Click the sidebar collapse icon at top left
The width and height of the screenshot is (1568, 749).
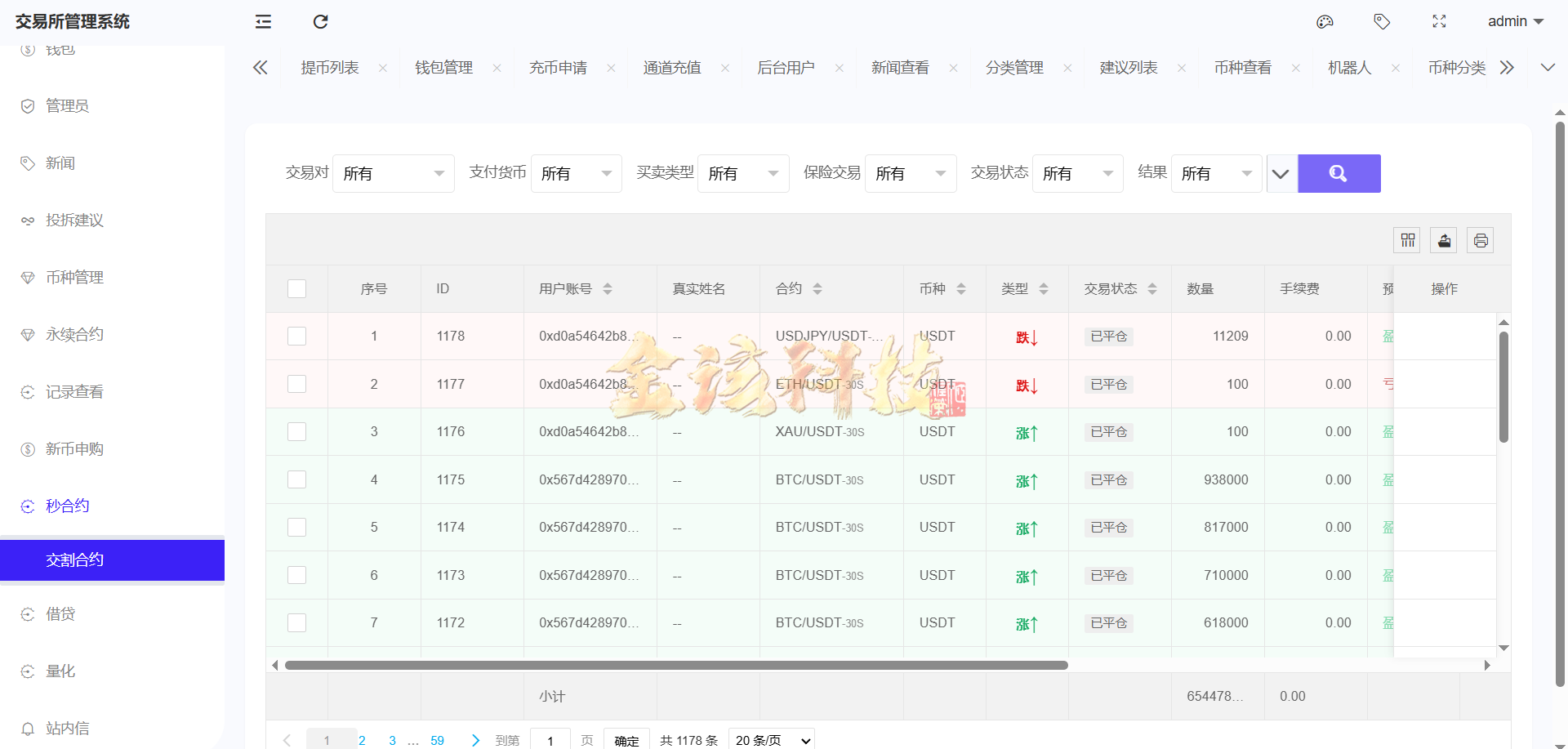pos(263,21)
